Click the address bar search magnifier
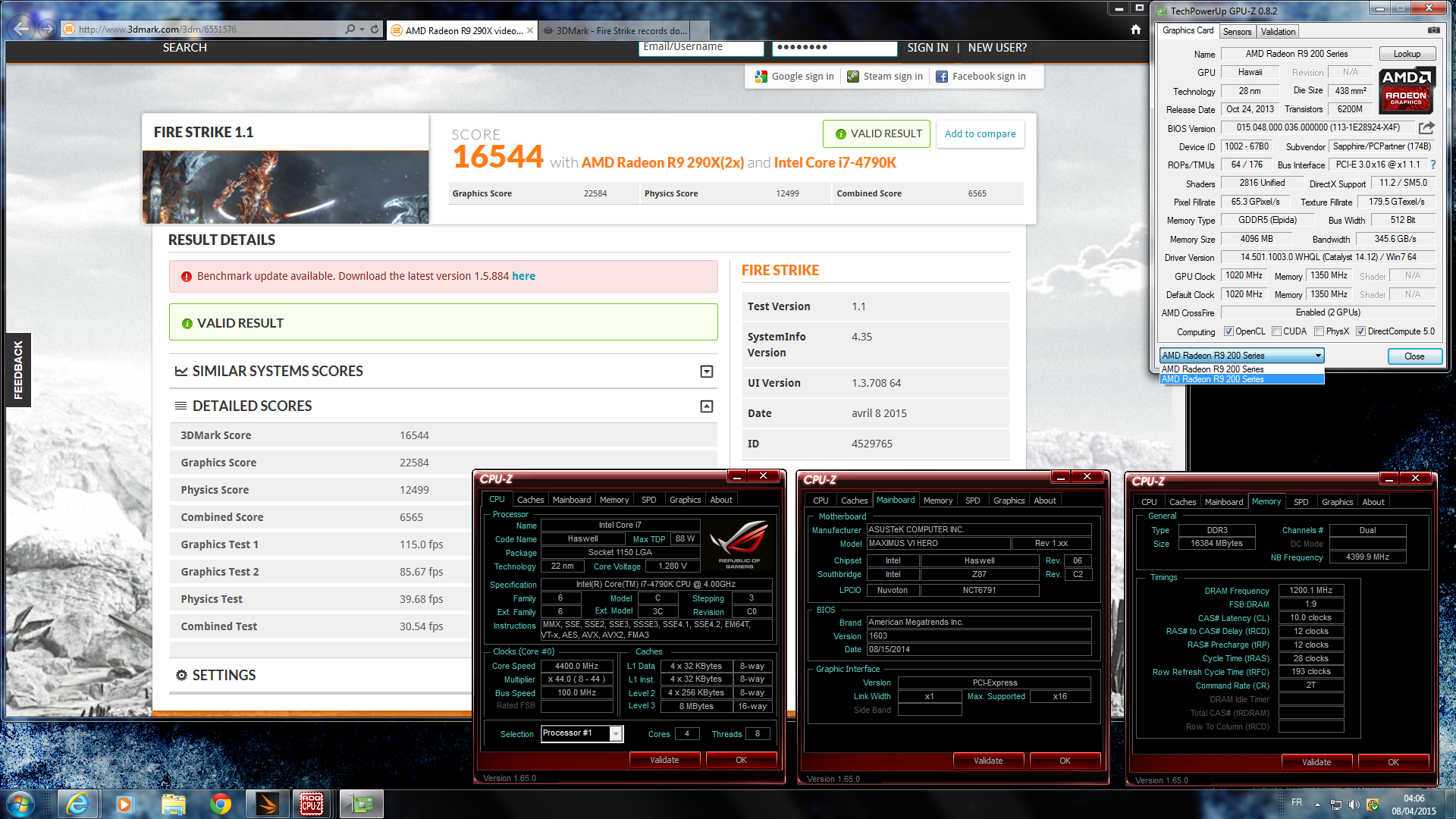Image resolution: width=1456 pixels, height=819 pixels. click(x=350, y=30)
